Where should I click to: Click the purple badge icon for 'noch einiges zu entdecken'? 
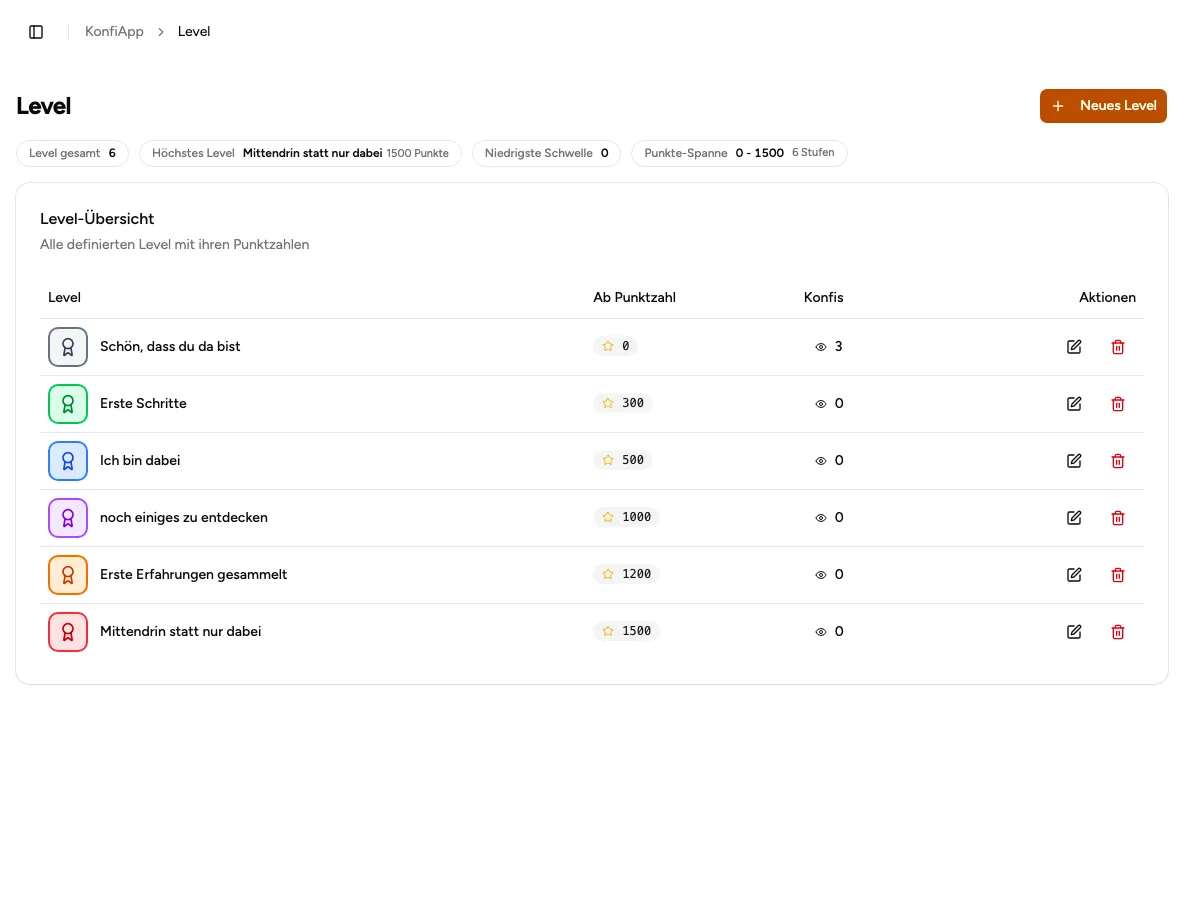pyautogui.click(x=68, y=518)
